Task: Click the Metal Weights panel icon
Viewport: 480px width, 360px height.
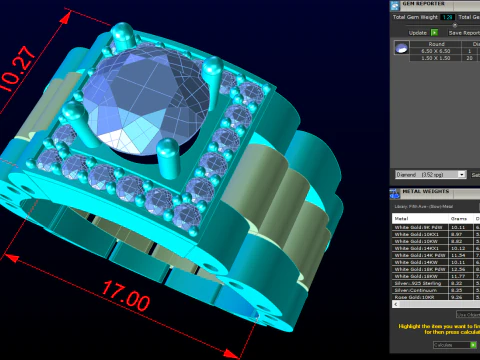Action: (x=395, y=193)
